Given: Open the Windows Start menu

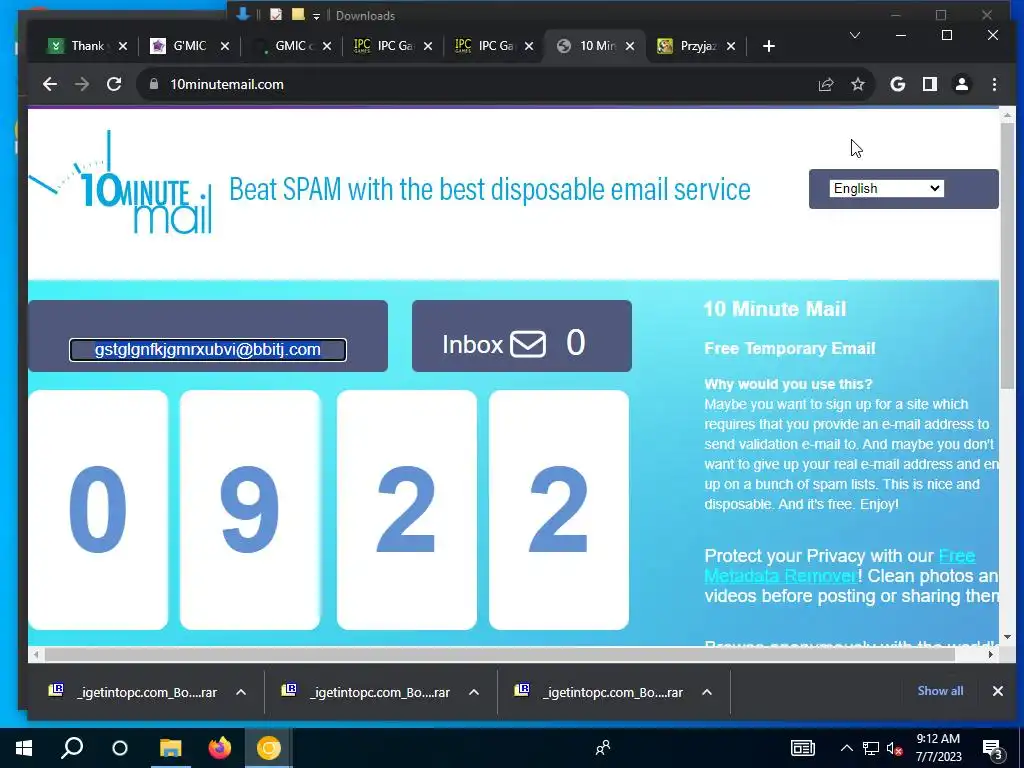Looking at the screenshot, I should coord(24,748).
